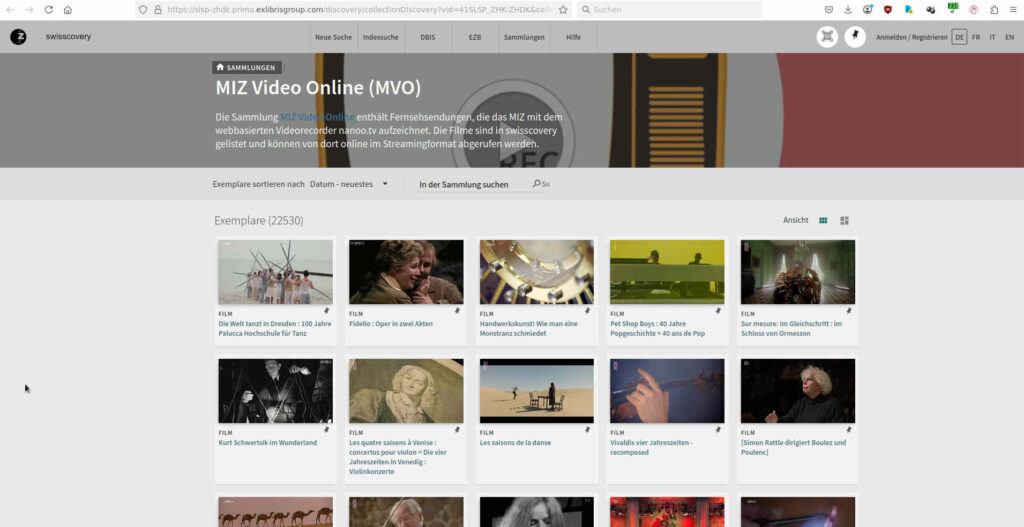Viewport: 1024px width, 527px height.
Task: Click home icon in Sammlungen breadcrumb
Action: pyautogui.click(x=220, y=67)
